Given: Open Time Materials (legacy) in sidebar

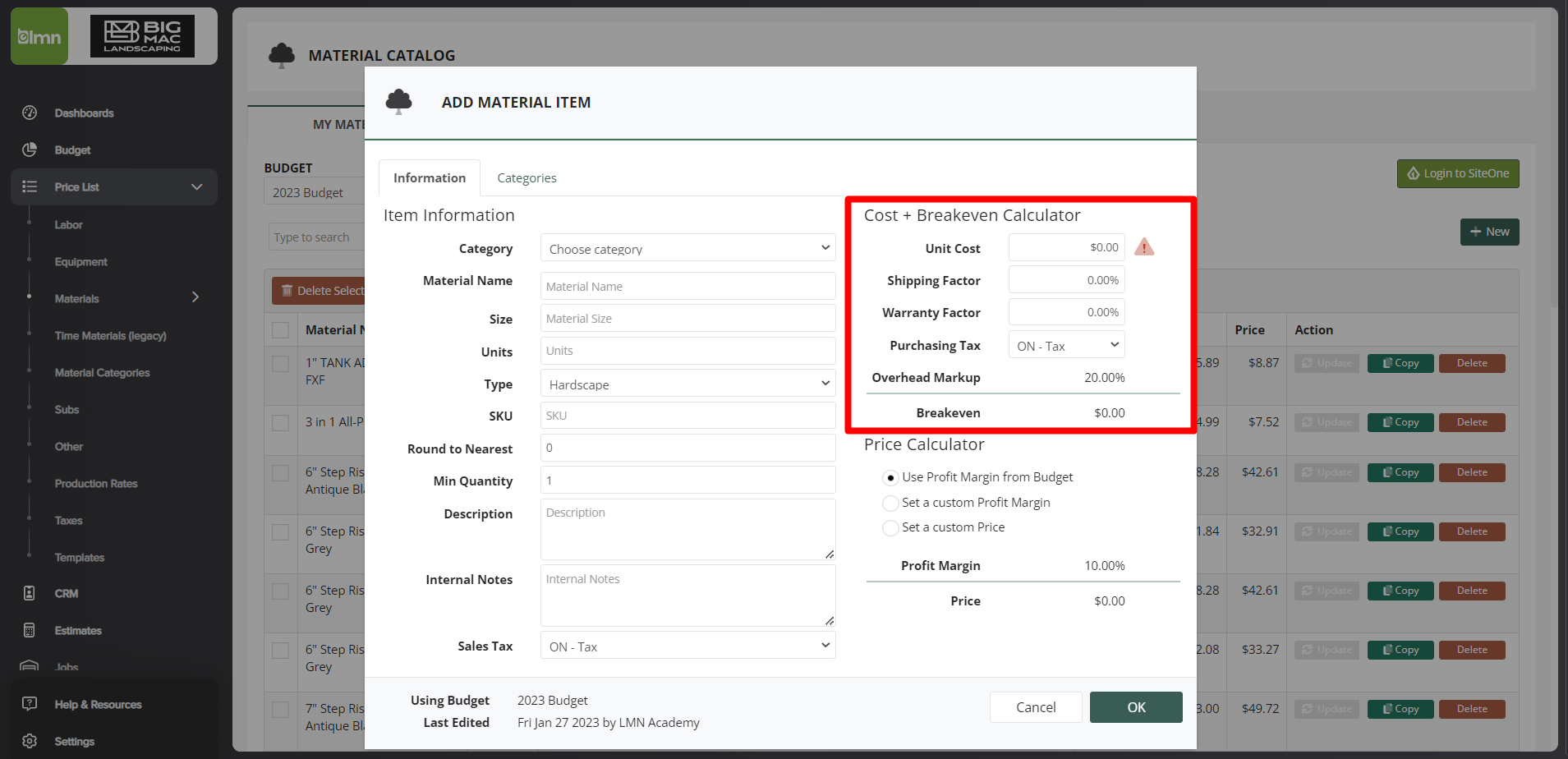Looking at the screenshot, I should [x=110, y=335].
